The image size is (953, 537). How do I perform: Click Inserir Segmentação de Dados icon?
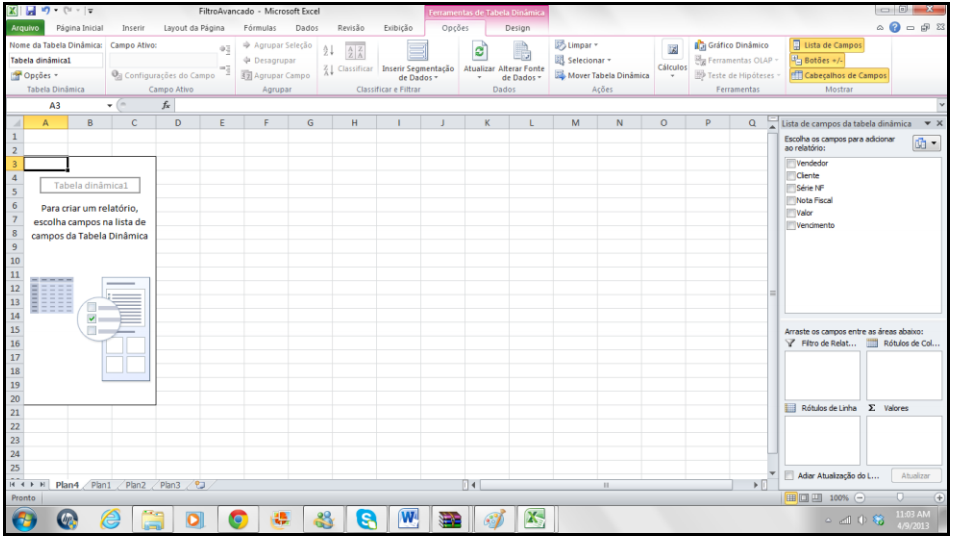[x=417, y=52]
